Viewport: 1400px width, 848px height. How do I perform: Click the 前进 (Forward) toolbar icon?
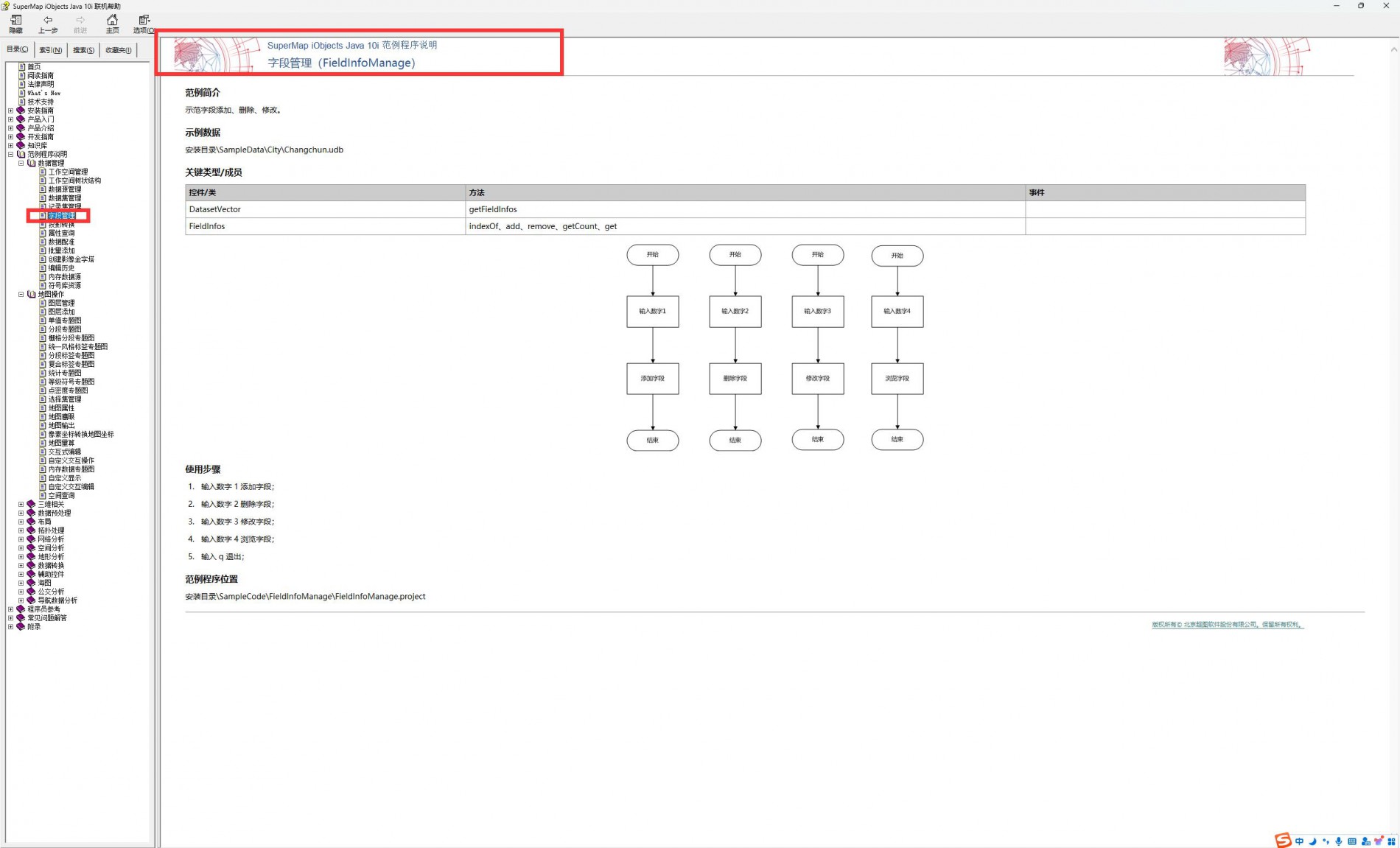(x=80, y=24)
